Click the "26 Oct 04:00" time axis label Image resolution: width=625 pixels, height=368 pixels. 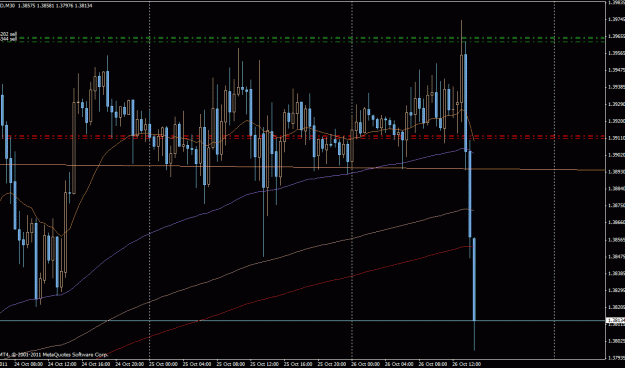tap(399, 364)
